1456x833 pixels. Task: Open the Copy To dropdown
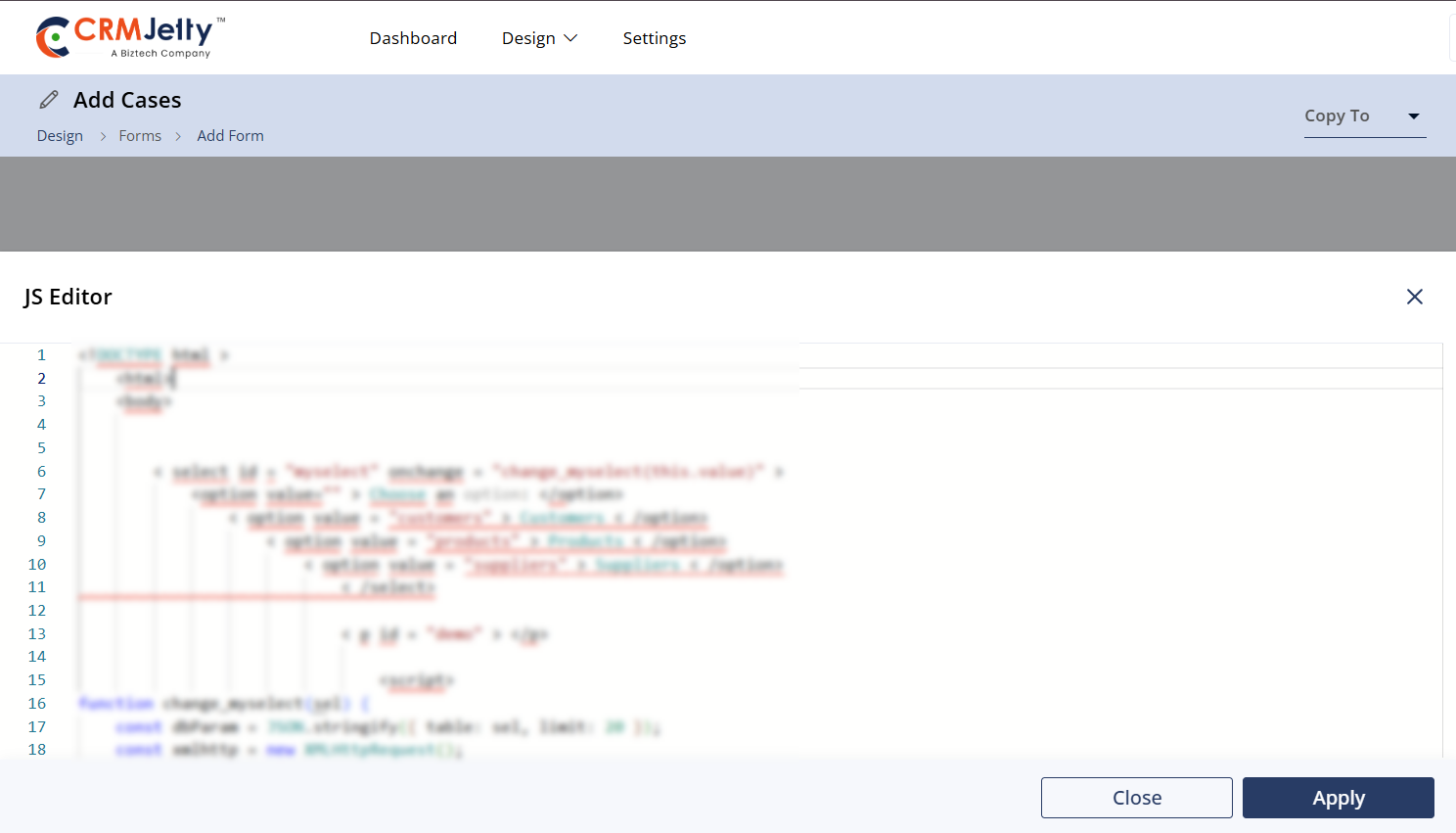point(1364,116)
